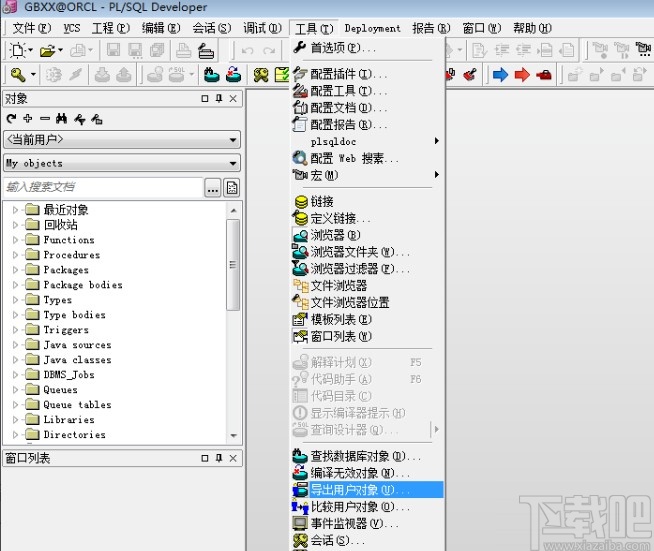The height and width of the screenshot is (551, 654).
Task: Click the object search input field
Action: [x=103, y=187]
